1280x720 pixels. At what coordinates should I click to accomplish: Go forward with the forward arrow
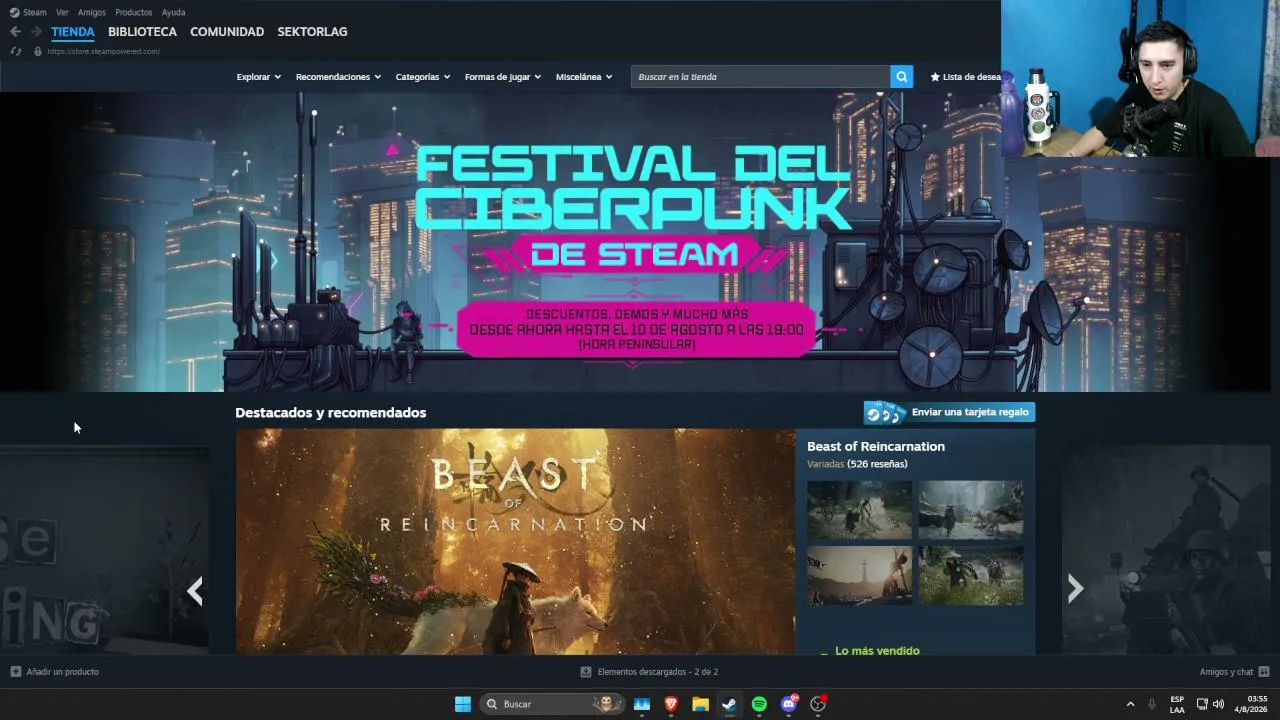(x=36, y=32)
